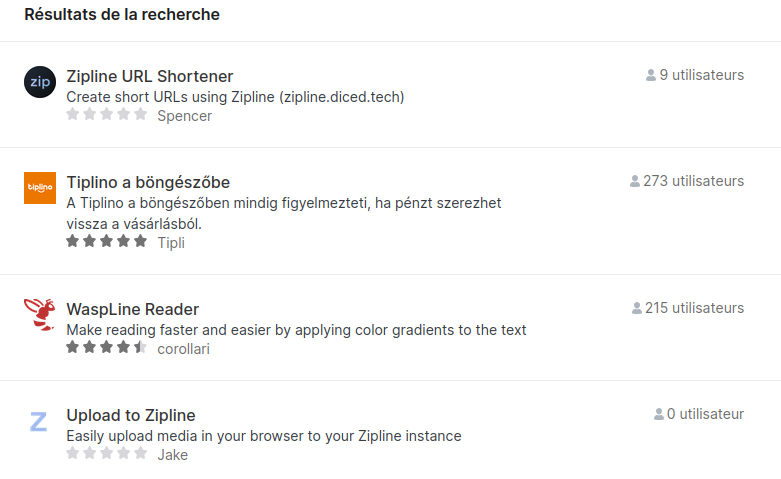Click the user icon beside 9 utilisateurs
Viewport: 781px width, 479px height.
point(651,75)
